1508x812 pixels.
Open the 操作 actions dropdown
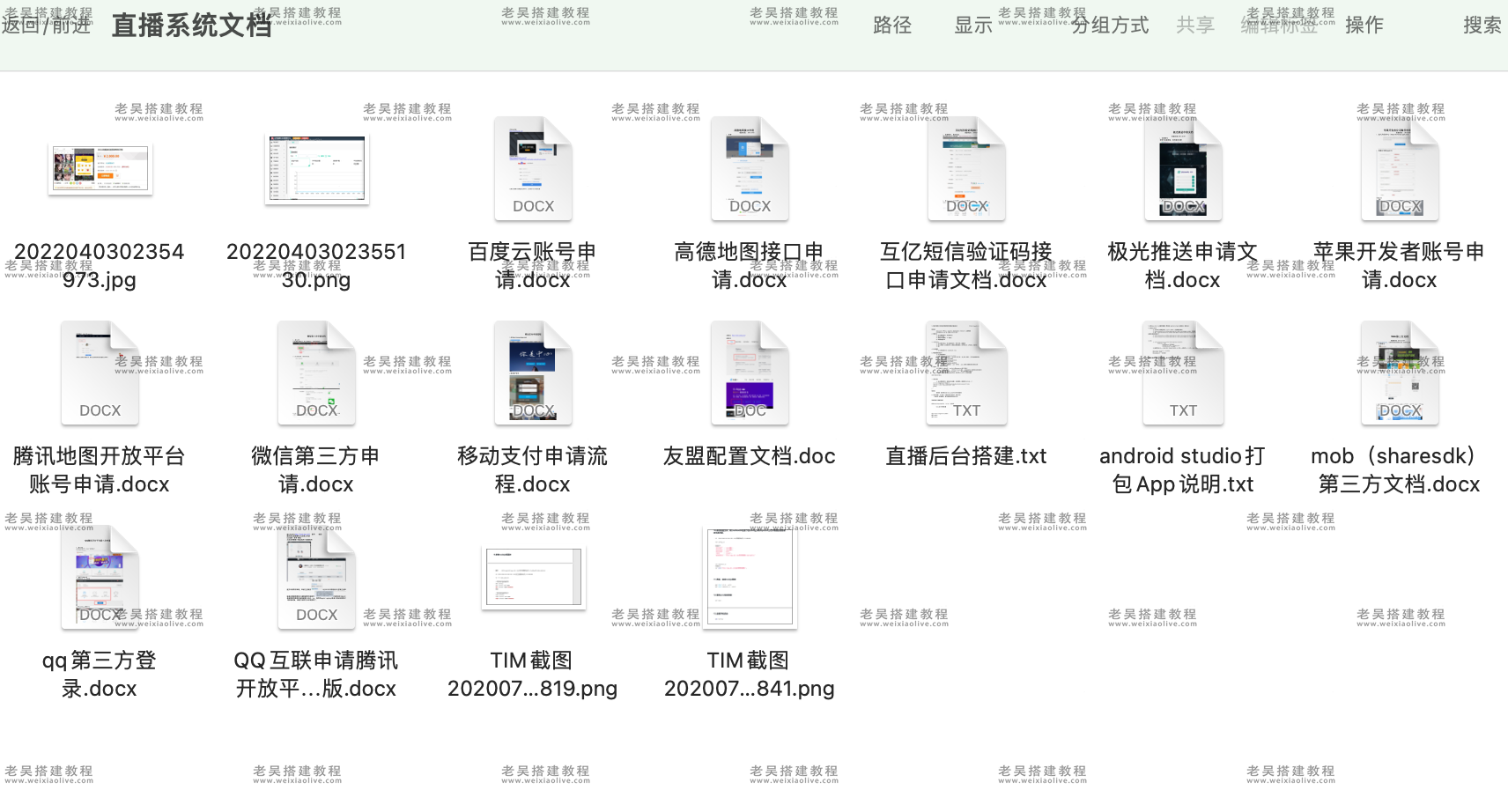1364,26
